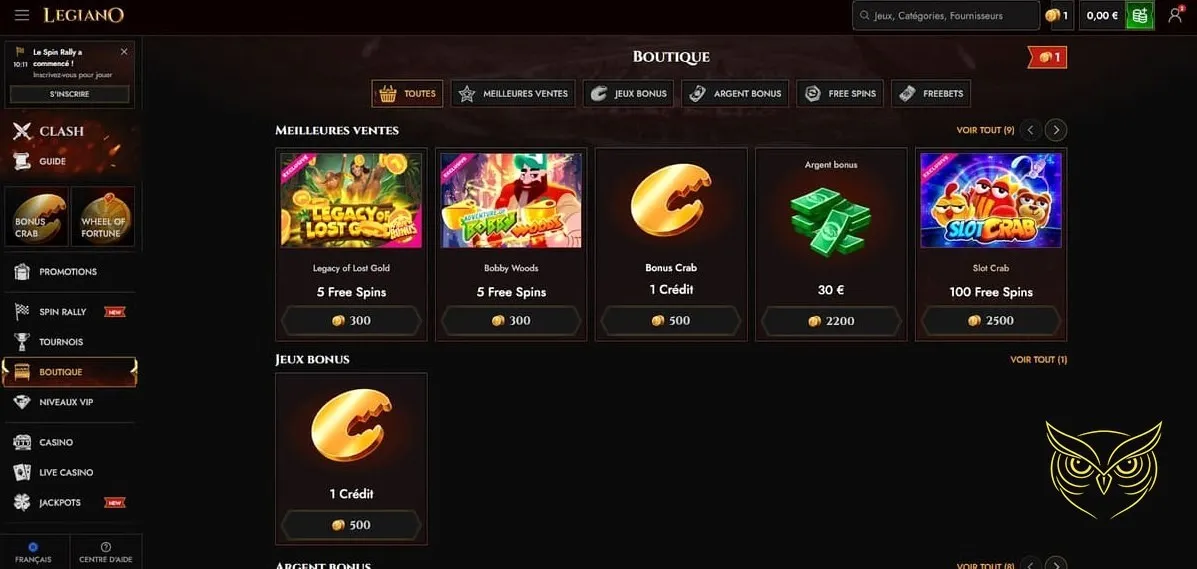Show previous Meilleures Ventes items arrow

point(1031,131)
